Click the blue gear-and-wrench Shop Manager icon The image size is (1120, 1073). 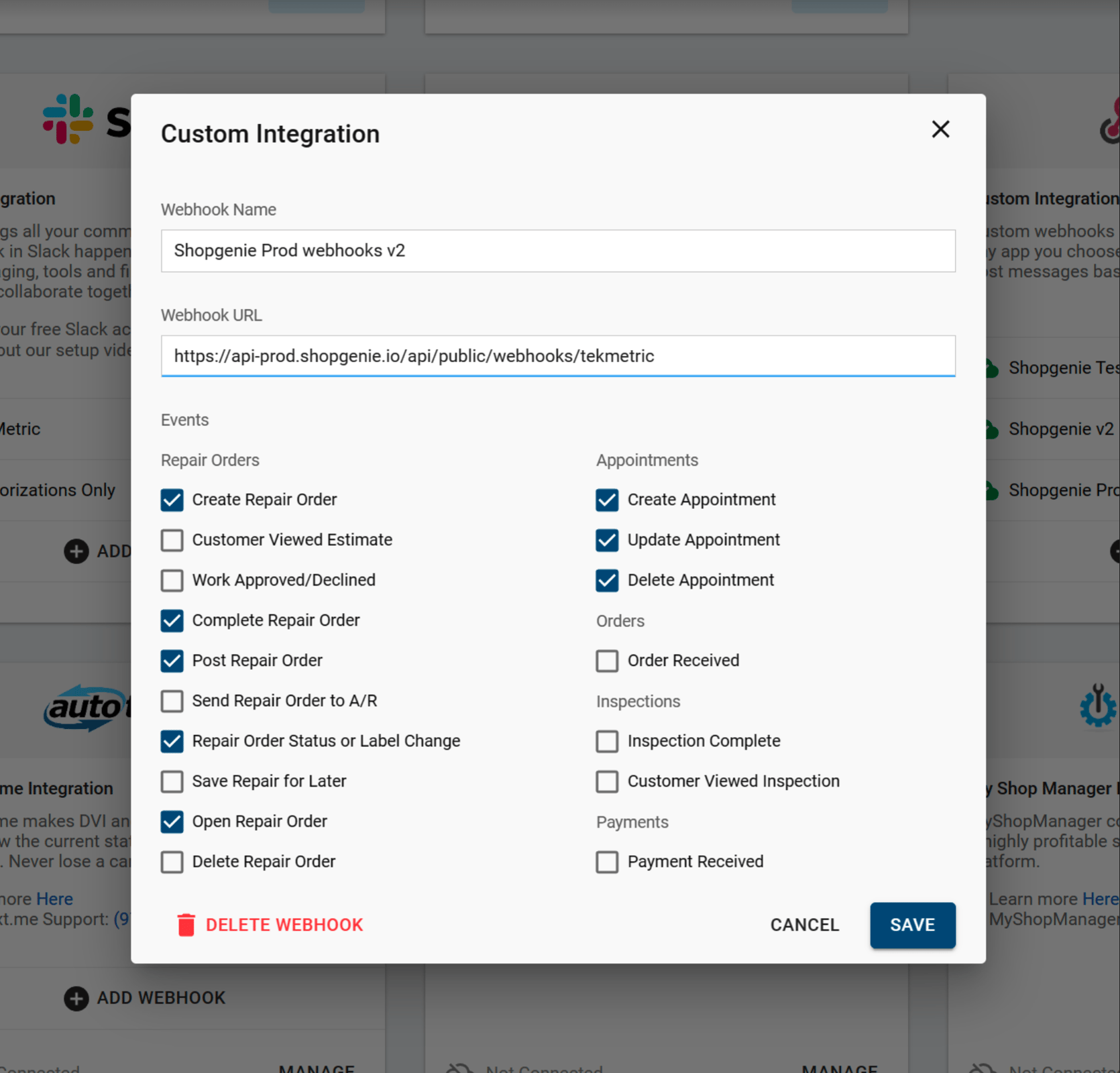(1097, 706)
